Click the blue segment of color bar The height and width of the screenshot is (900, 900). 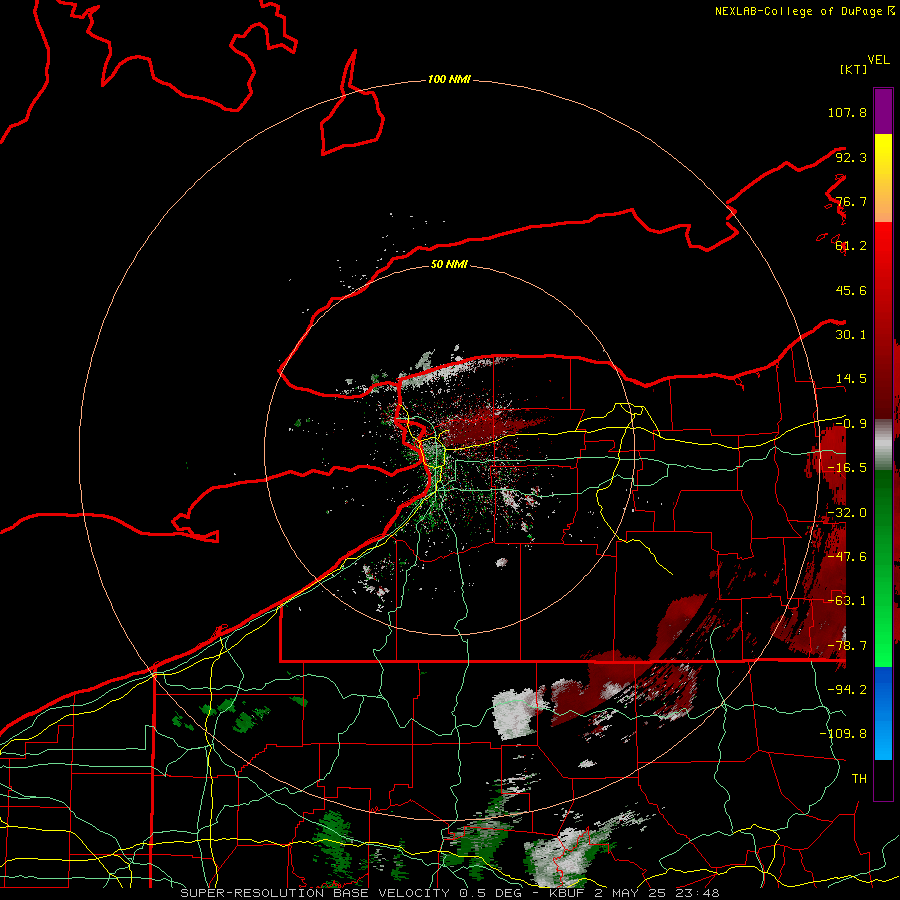[883, 713]
